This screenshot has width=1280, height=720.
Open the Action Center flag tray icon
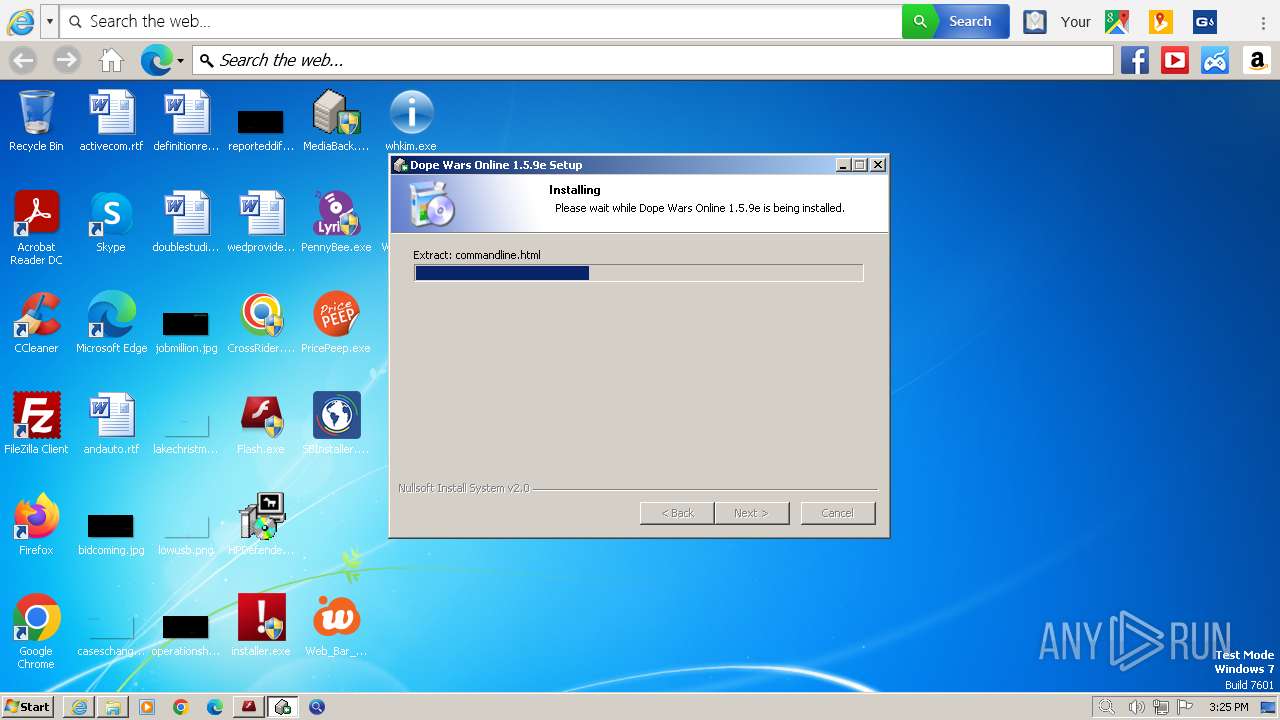click(x=1185, y=707)
